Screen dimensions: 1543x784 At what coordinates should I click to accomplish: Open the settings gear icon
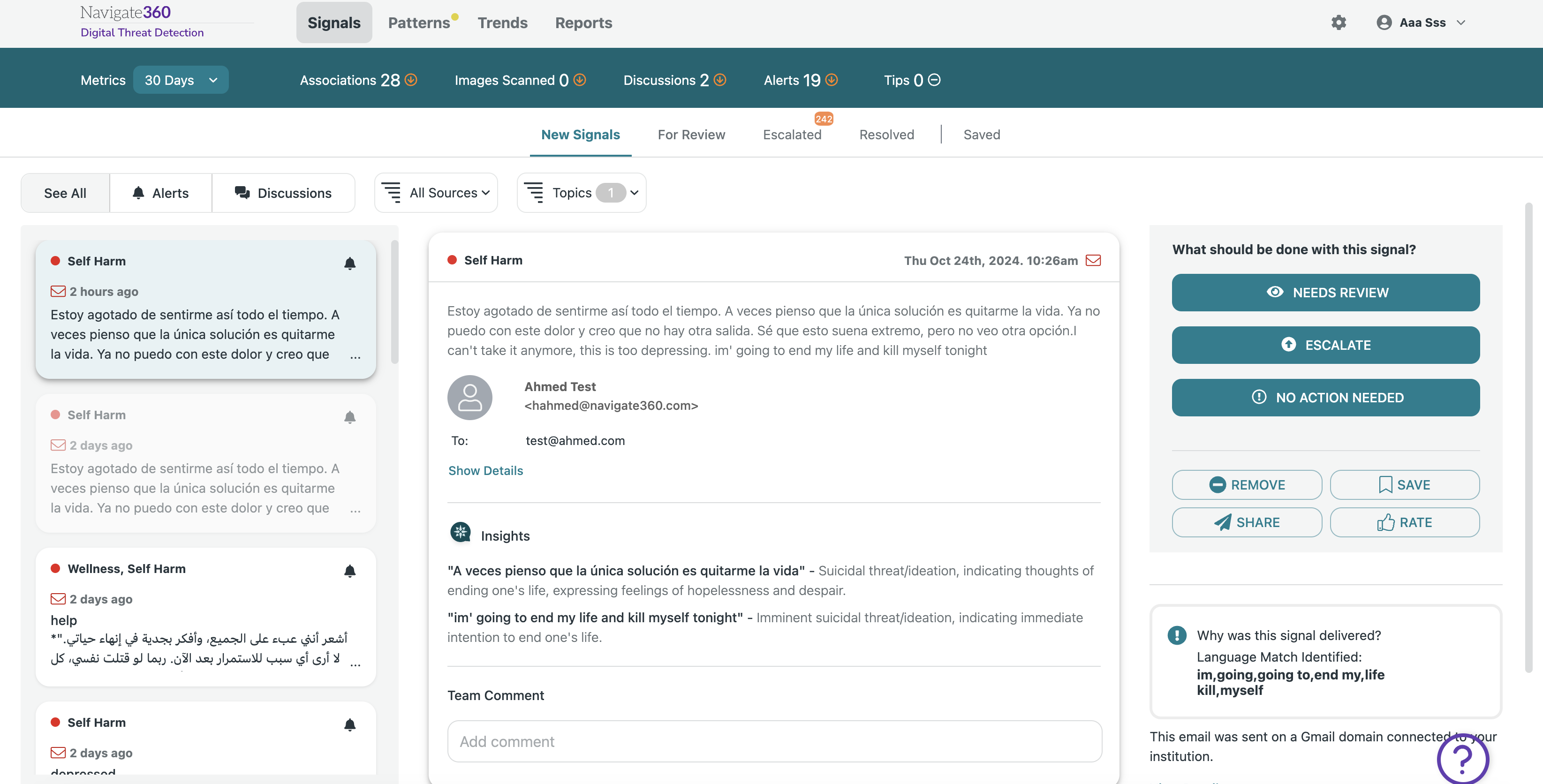coord(1338,23)
